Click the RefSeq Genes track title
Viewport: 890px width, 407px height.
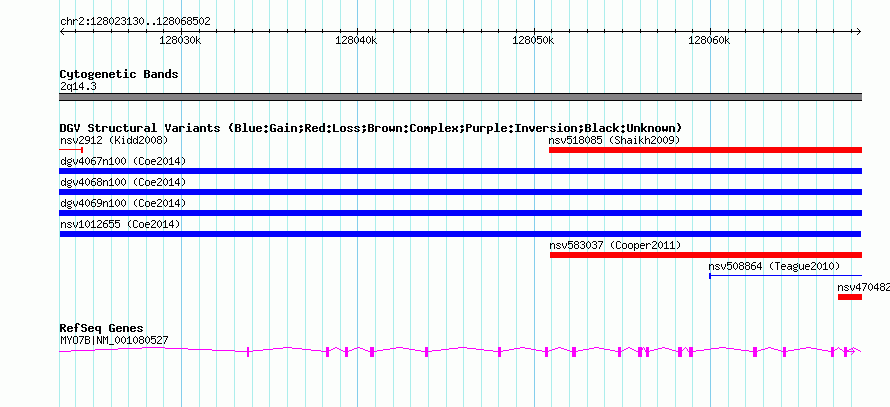[x=102, y=328]
